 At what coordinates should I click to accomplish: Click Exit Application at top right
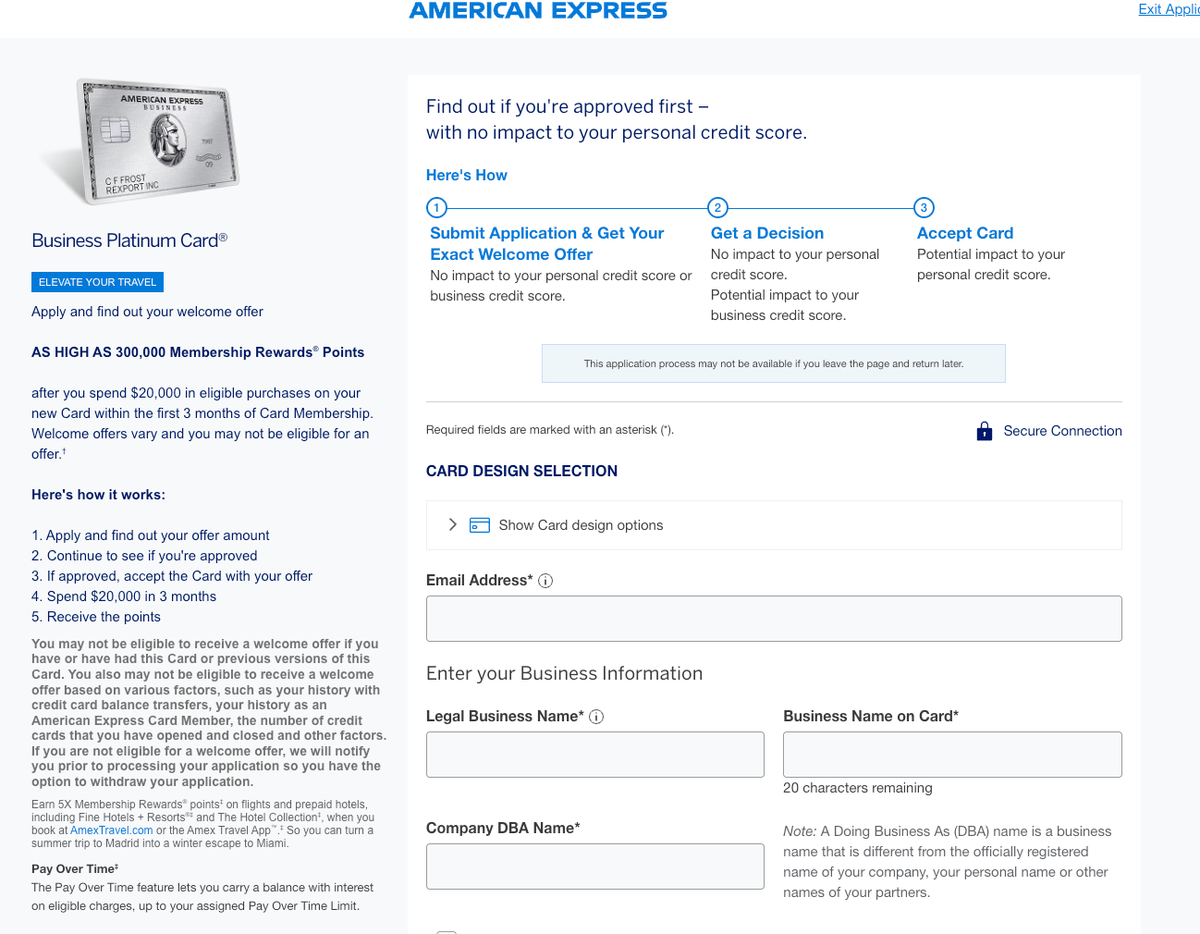pos(1168,9)
